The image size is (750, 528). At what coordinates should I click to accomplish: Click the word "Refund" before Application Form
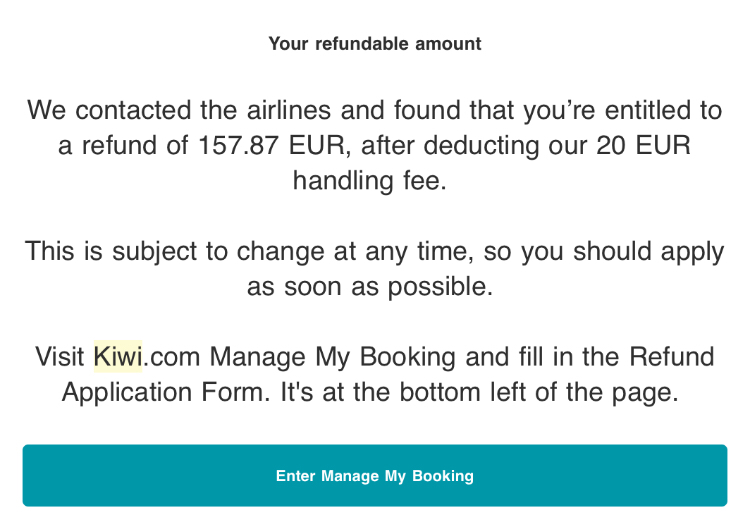[672, 356]
